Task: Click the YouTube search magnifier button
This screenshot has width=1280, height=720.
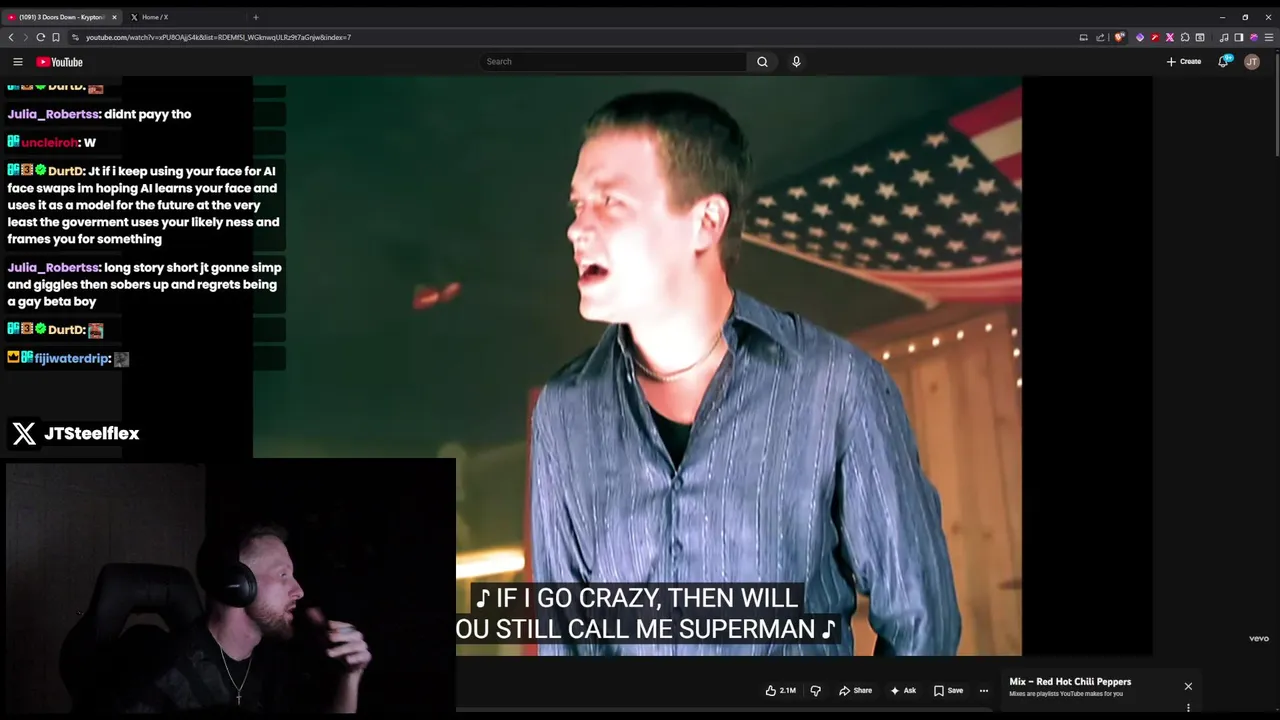Action: click(x=762, y=62)
